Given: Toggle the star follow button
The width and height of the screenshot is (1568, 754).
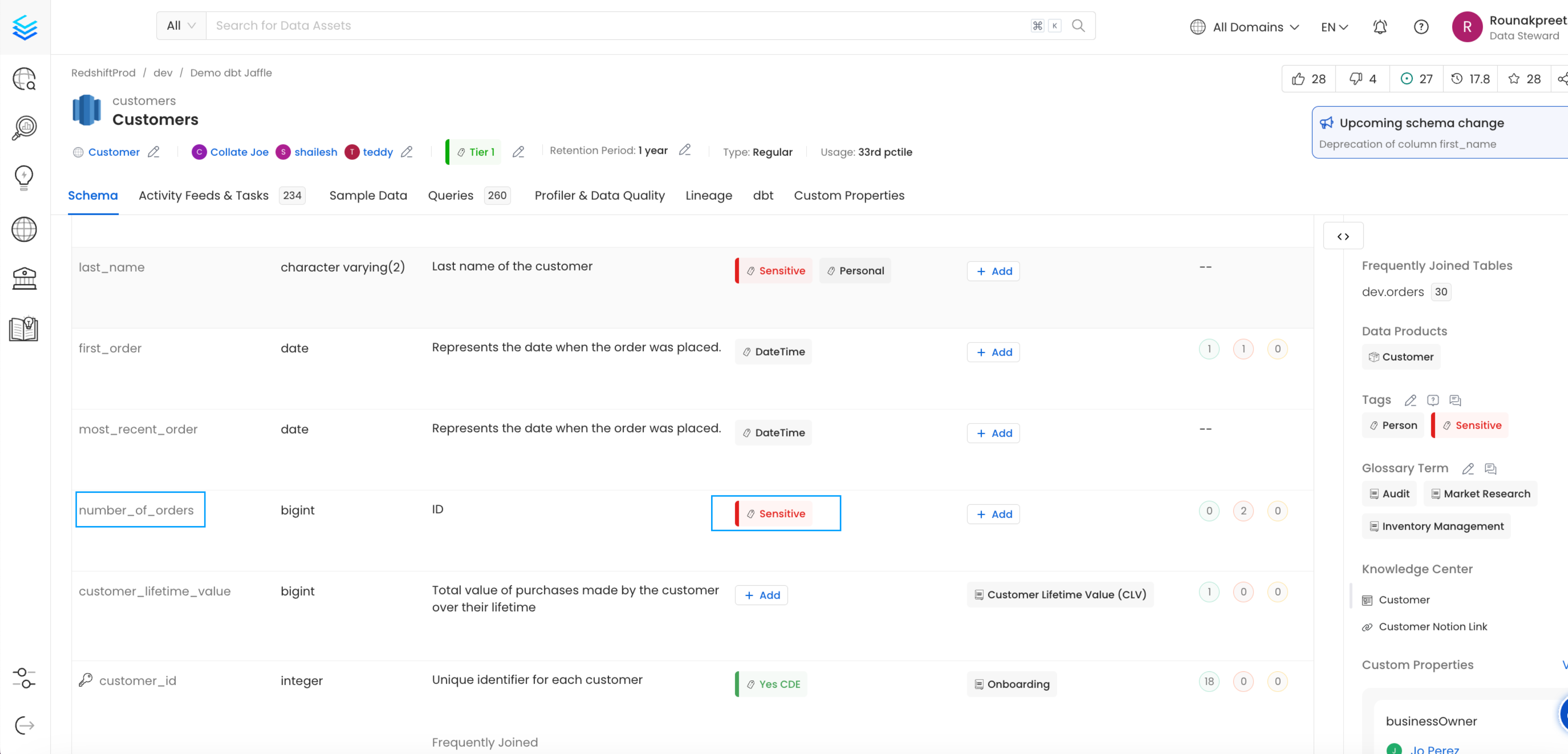Looking at the screenshot, I should (x=1523, y=79).
